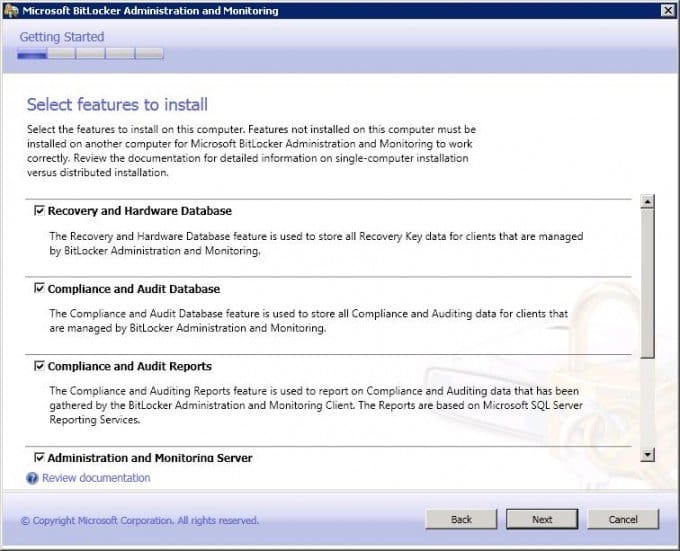680x551 pixels.
Task: Cancel the installation wizard
Action: click(623, 519)
